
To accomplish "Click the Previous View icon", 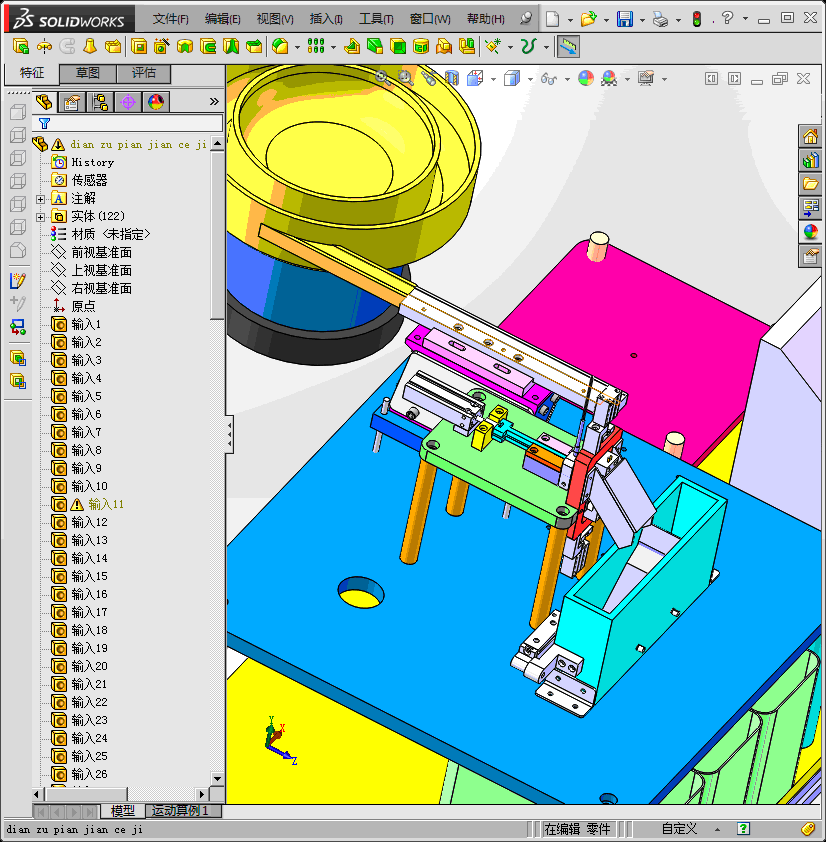I will 429,78.
